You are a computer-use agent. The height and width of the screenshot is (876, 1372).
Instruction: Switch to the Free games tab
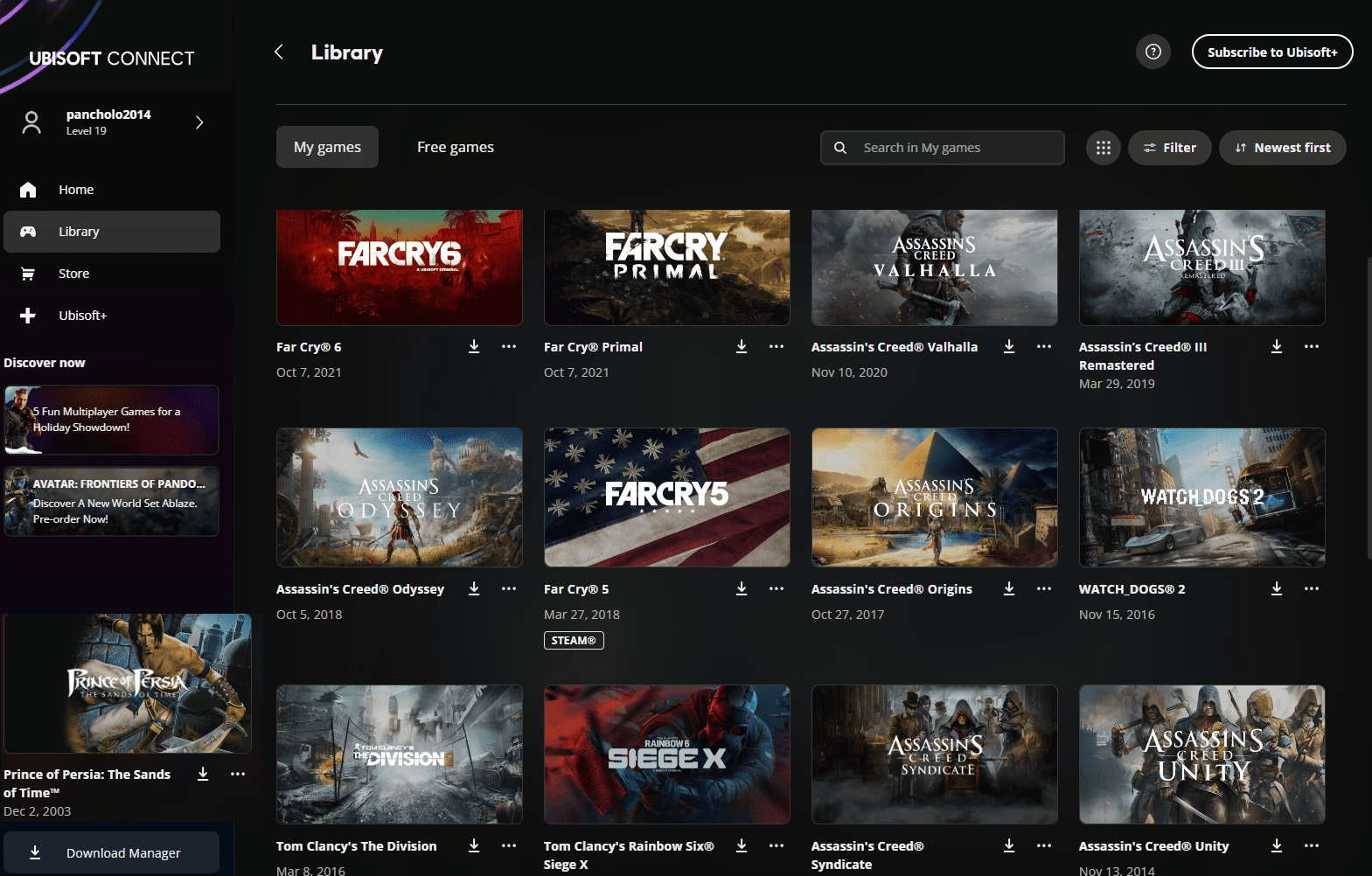pos(456,147)
